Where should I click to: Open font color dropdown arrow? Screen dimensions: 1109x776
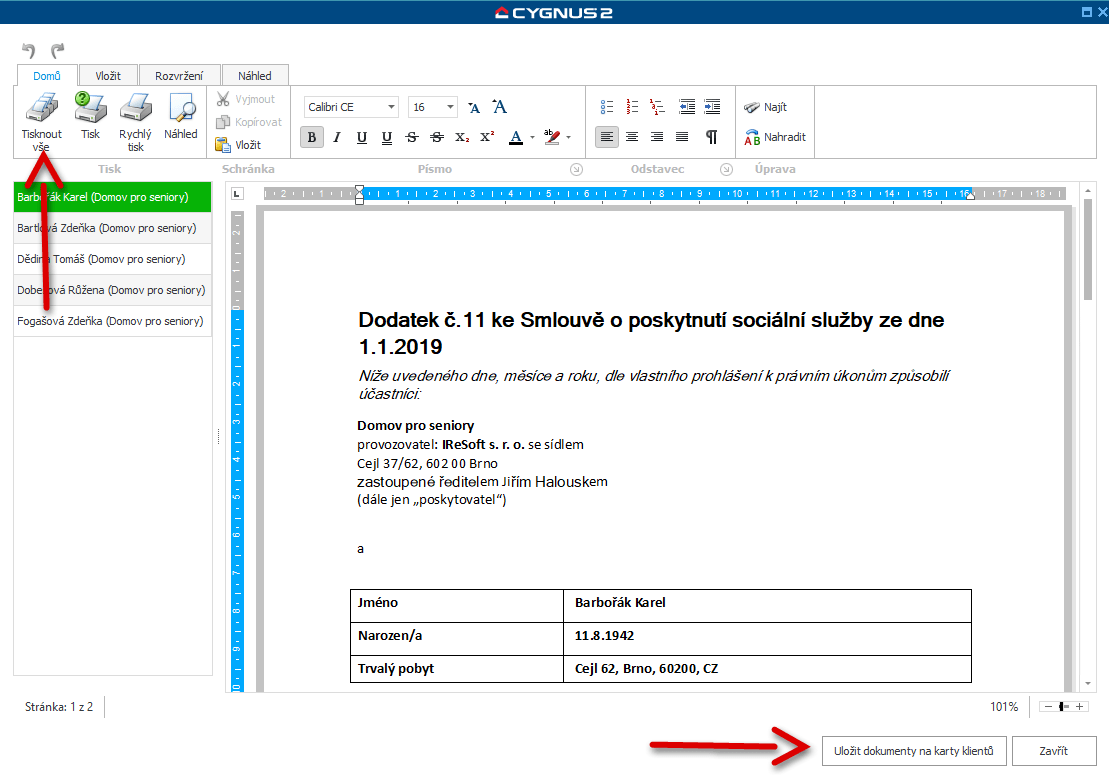pyautogui.click(x=532, y=137)
